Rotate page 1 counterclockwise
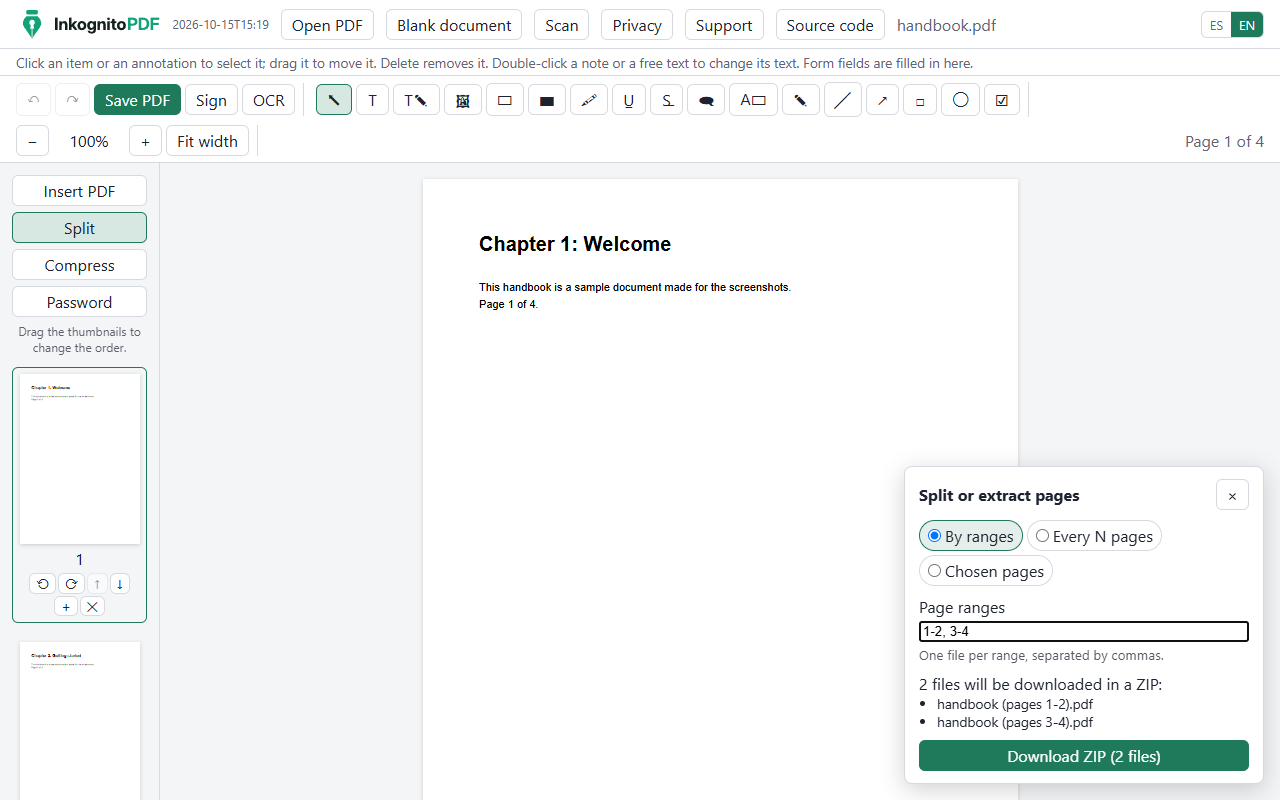Screen dimensions: 1280x800 point(42,584)
